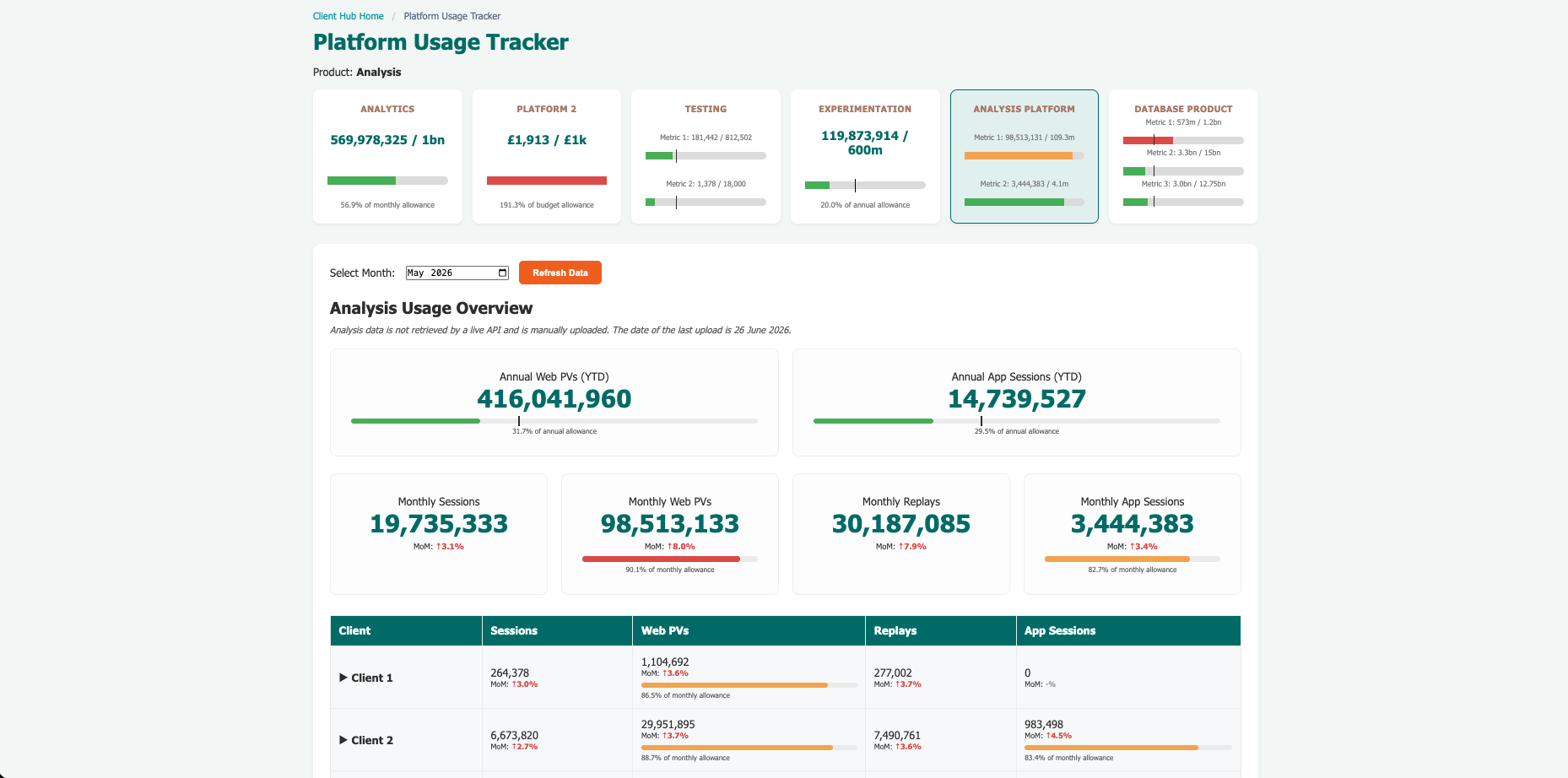Select the Analysis Platform card
The height and width of the screenshot is (778, 1568).
1025,156
